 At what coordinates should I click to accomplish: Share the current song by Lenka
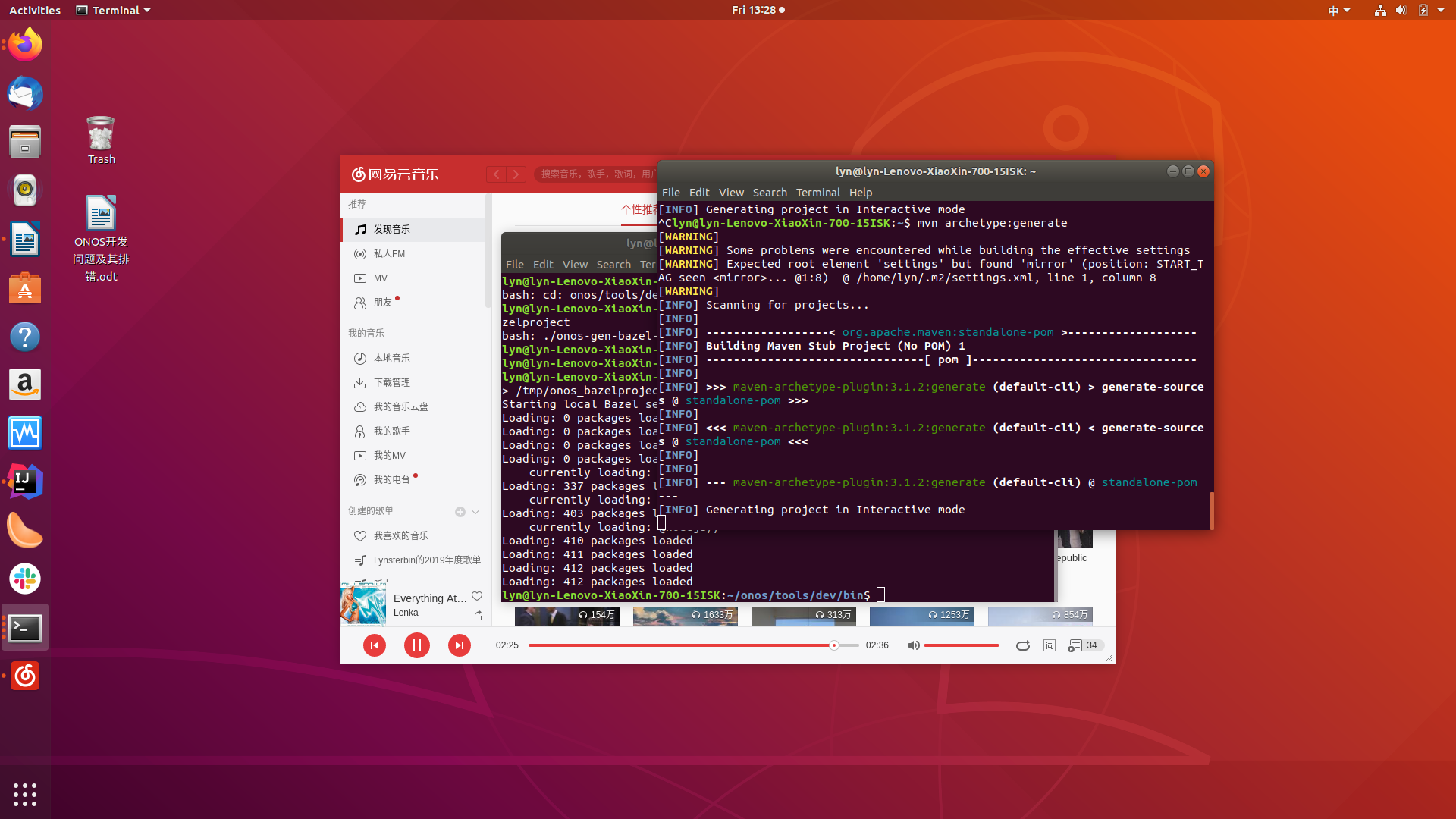pyautogui.click(x=476, y=614)
